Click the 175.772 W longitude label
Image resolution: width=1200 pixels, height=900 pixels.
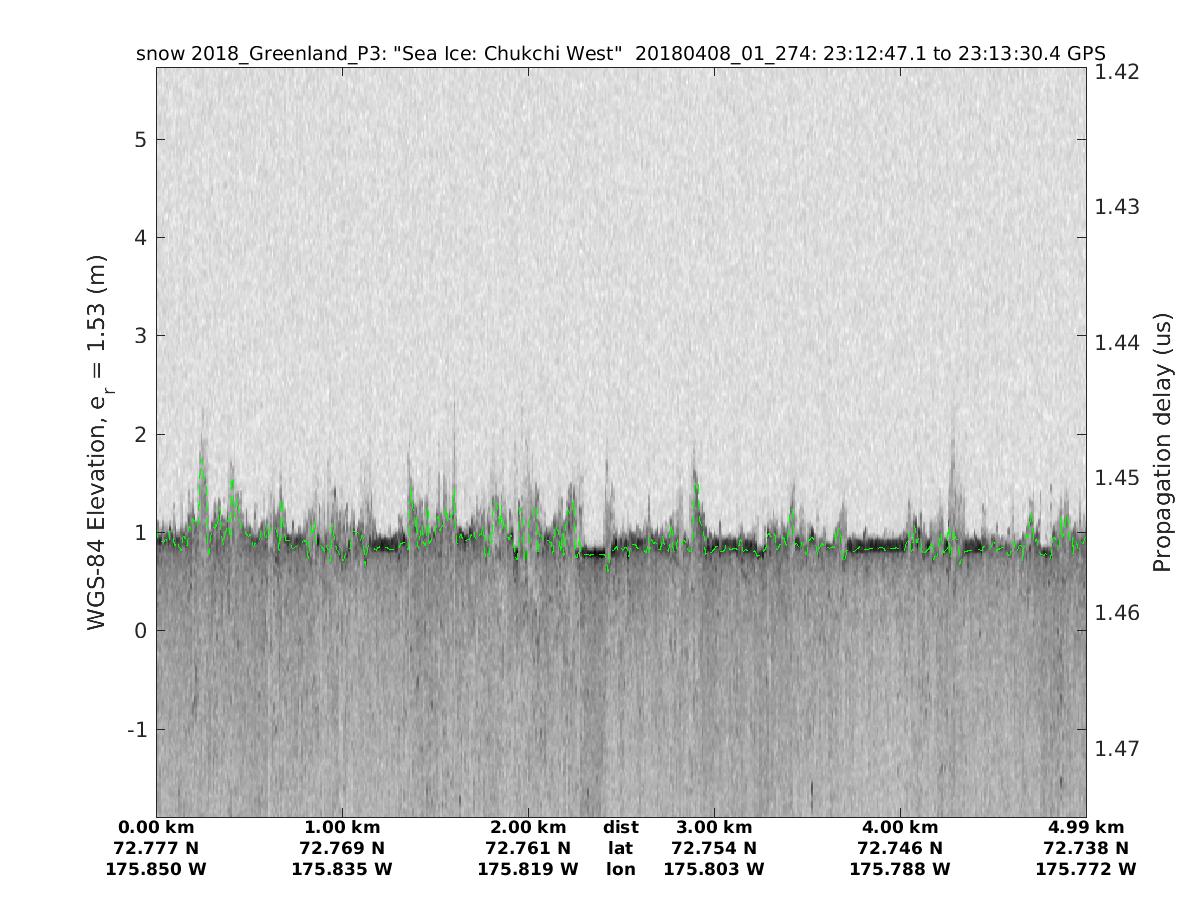point(1086,869)
